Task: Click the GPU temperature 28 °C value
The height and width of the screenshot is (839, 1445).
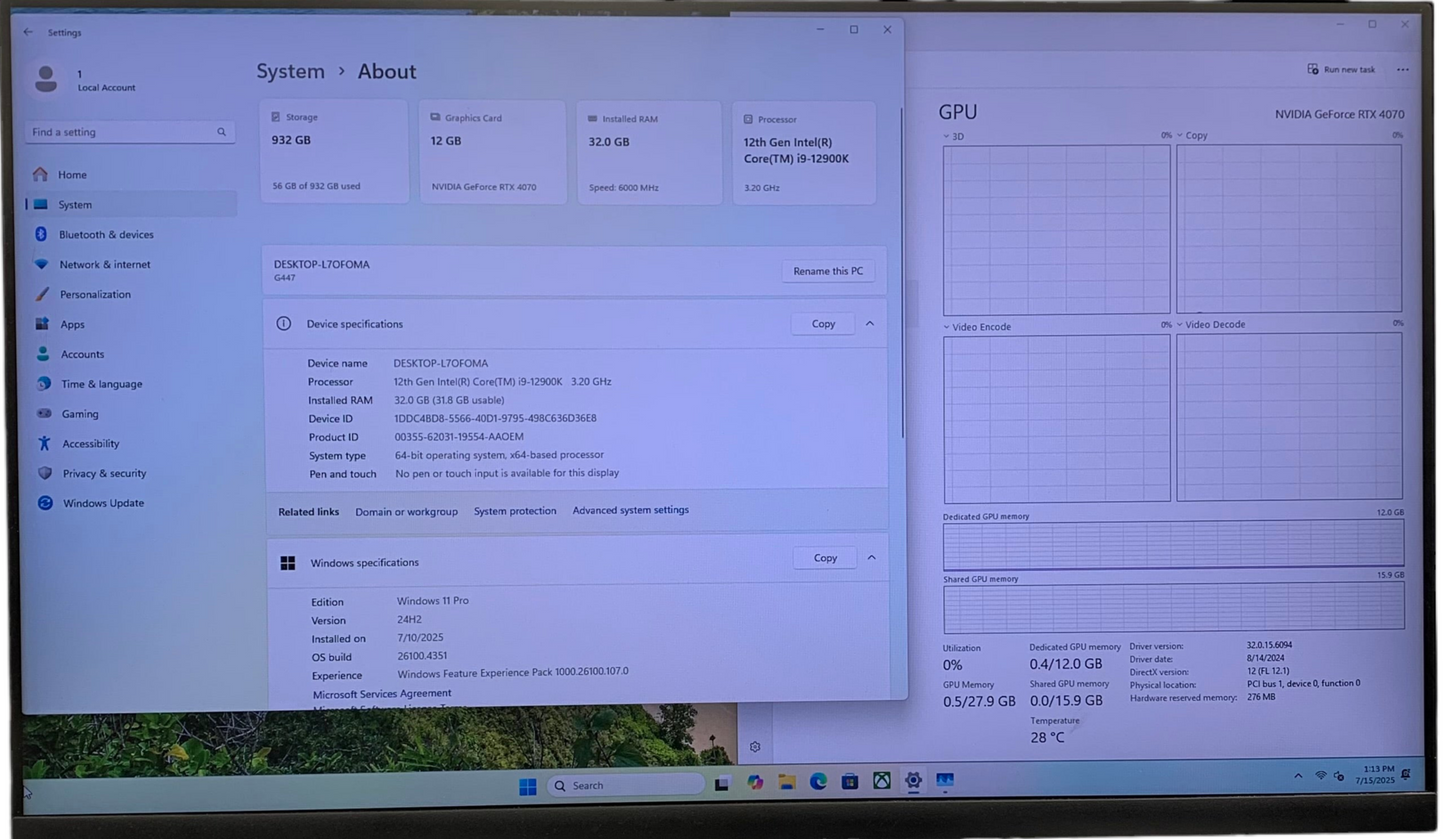Action: click(1047, 738)
